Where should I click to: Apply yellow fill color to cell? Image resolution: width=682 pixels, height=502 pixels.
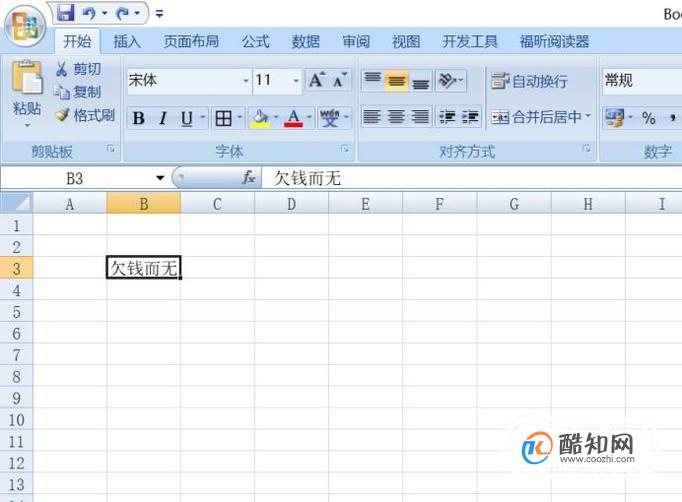coord(260,118)
